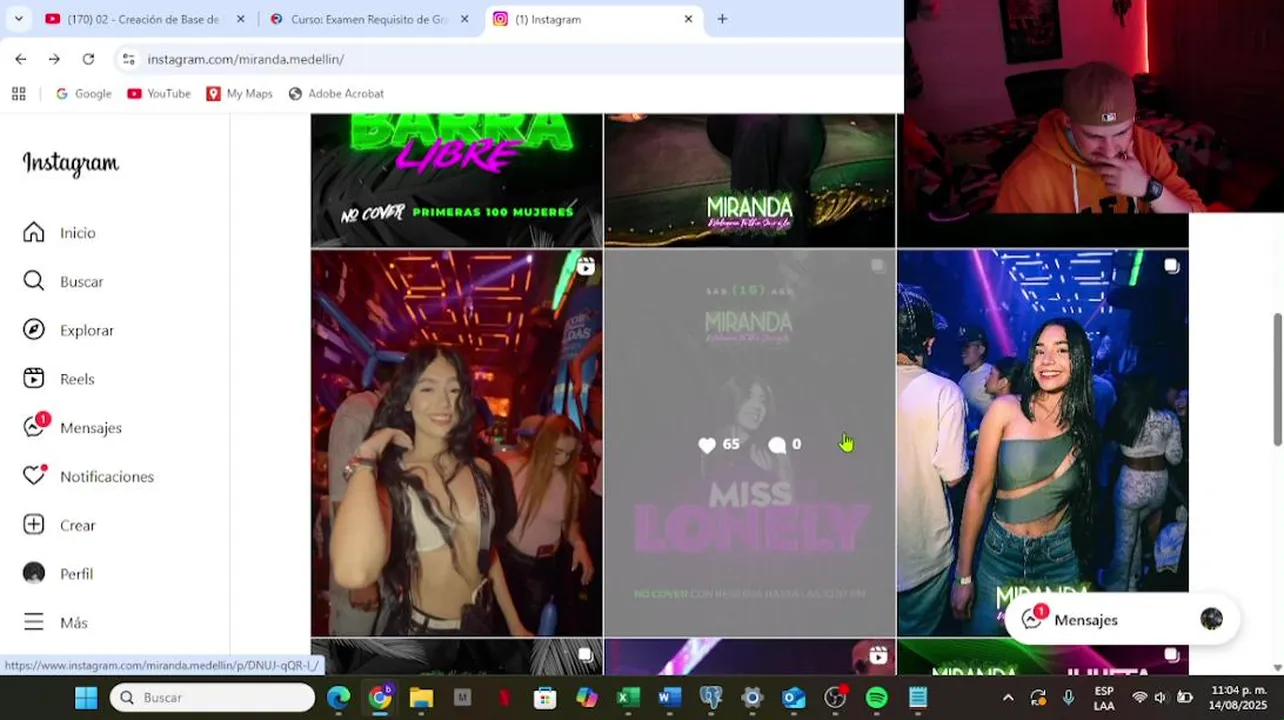Open the My Maps bookmark

(x=239, y=93)
